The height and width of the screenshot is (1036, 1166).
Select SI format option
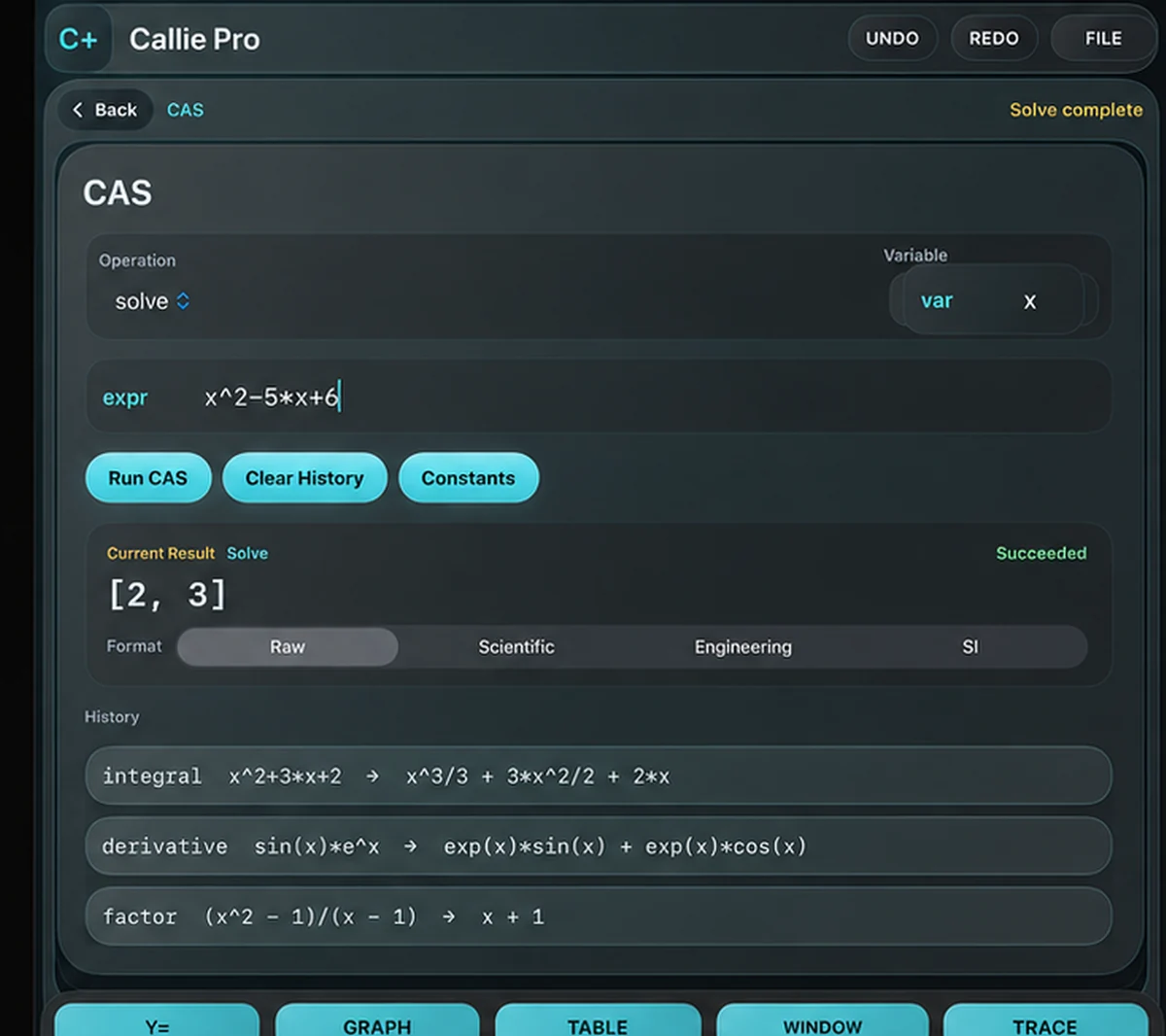point(970,647)
